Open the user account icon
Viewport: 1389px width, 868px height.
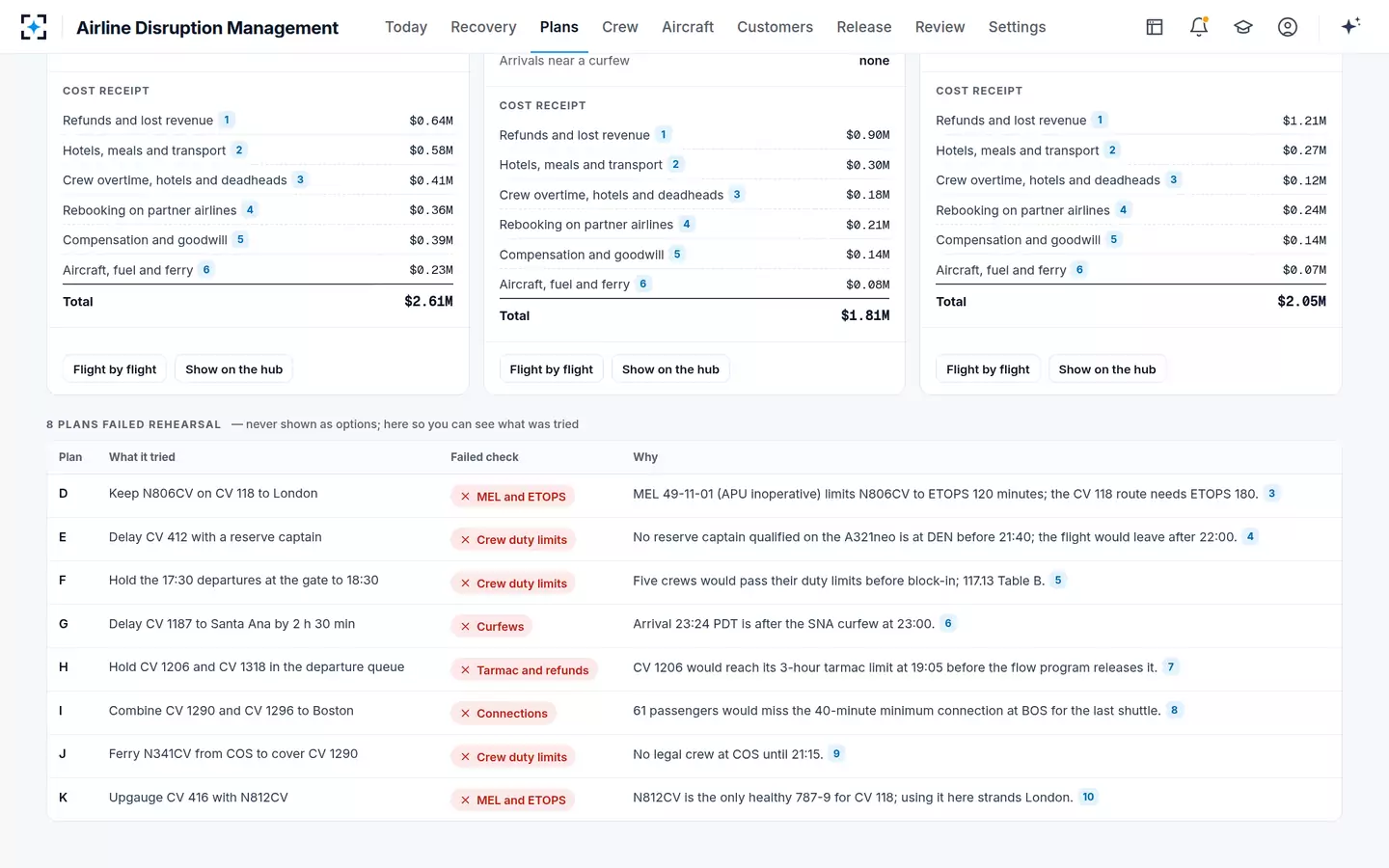[1288, 27]
